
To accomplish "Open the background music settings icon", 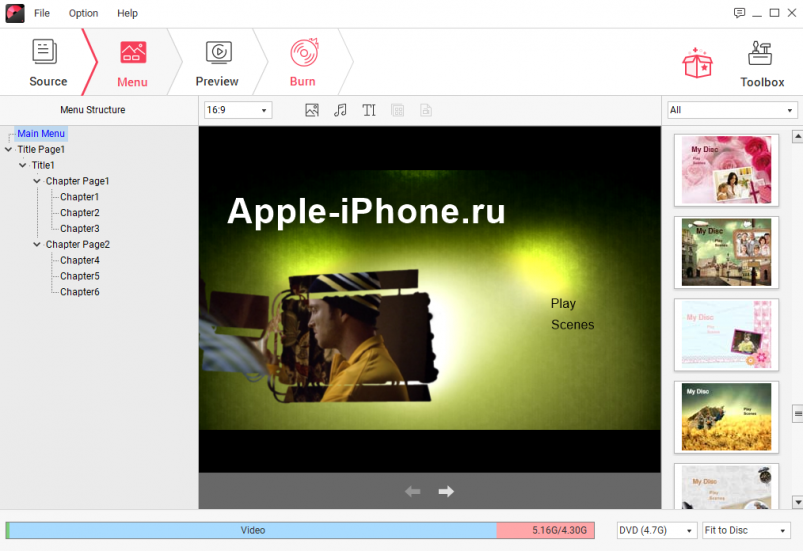I will coord(340,110).
